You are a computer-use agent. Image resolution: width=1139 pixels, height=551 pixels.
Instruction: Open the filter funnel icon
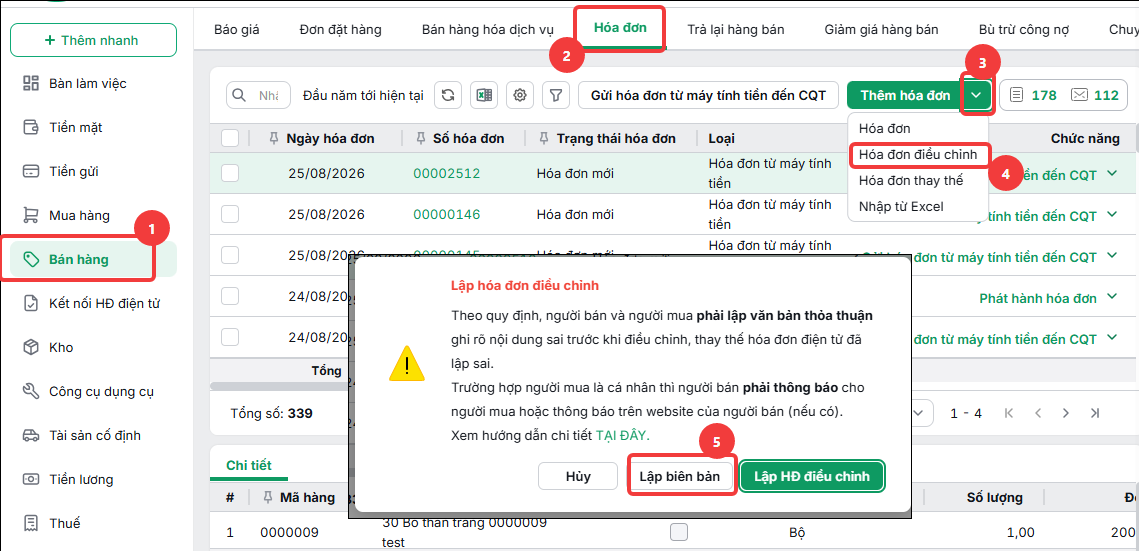click(556, 95)
